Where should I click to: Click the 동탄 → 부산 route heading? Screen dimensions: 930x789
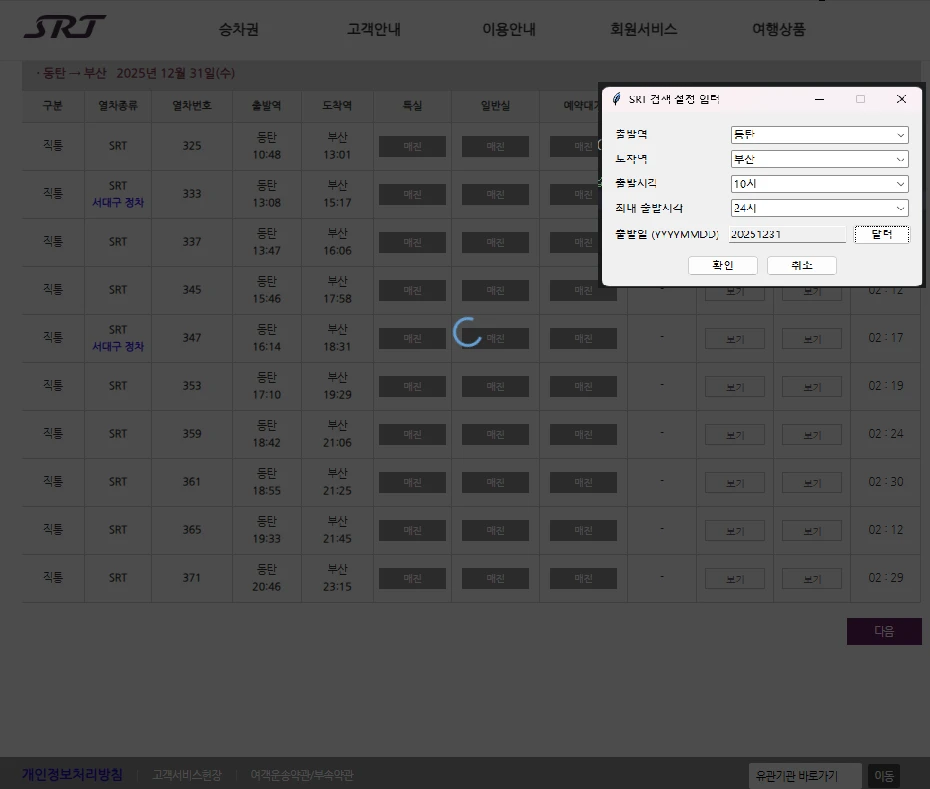(x=75, y=73)
